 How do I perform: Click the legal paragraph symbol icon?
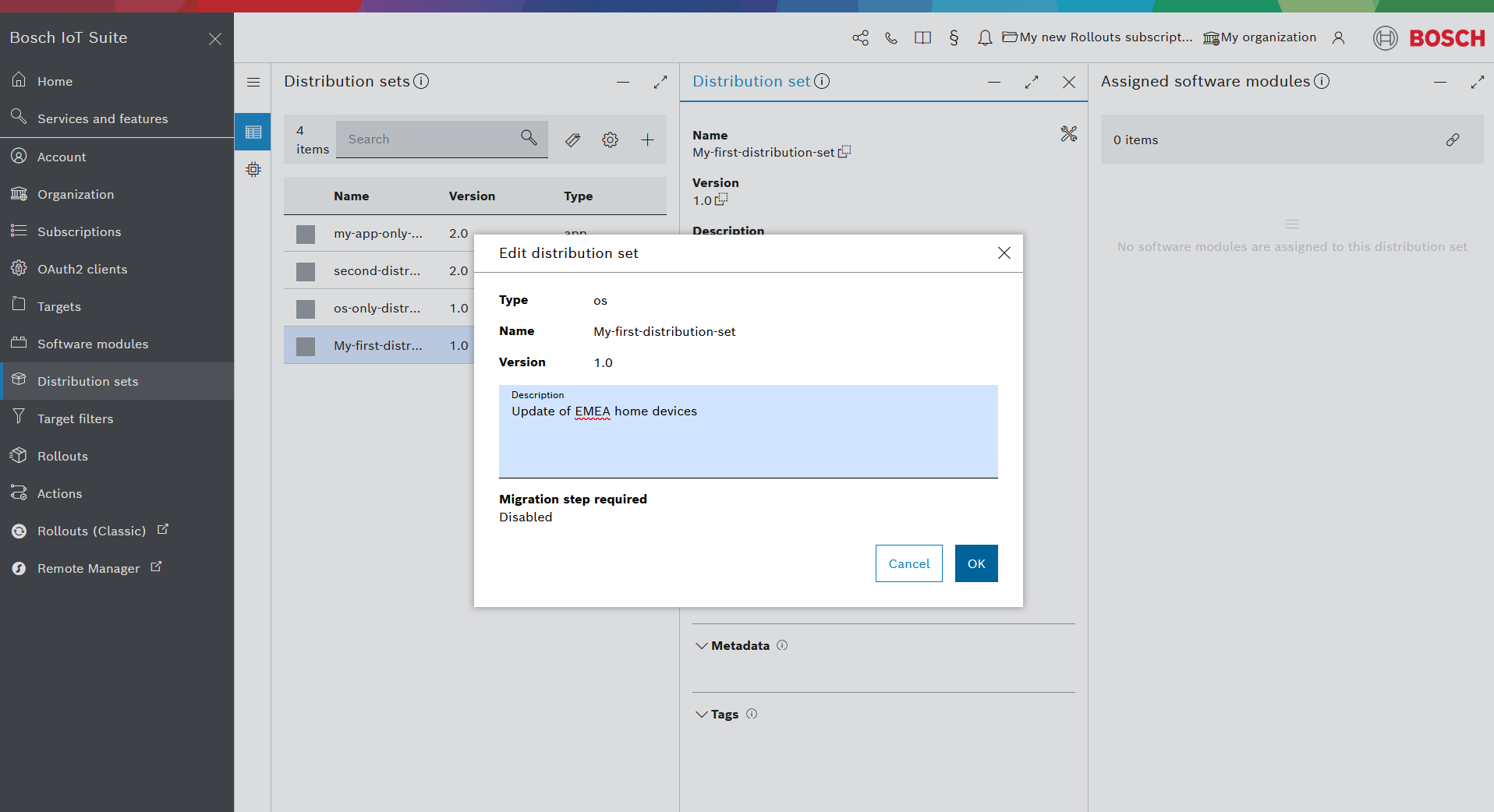click(954, 37)
